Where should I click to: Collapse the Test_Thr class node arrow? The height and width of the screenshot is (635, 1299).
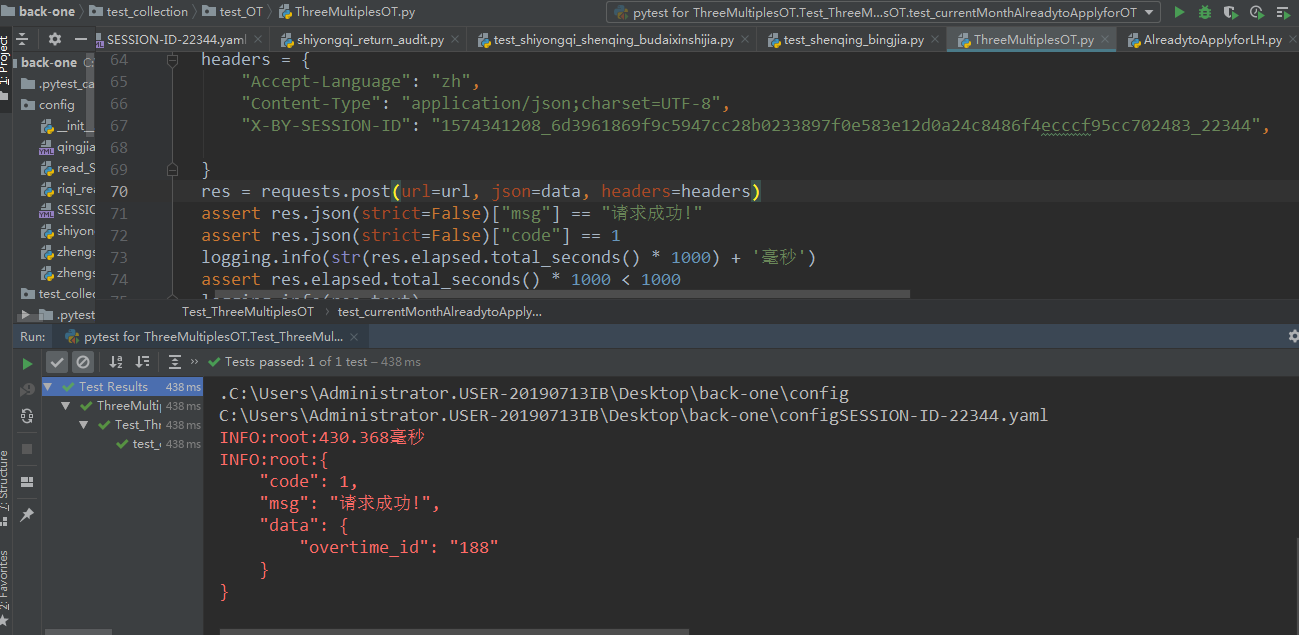(x=84, y=425)
